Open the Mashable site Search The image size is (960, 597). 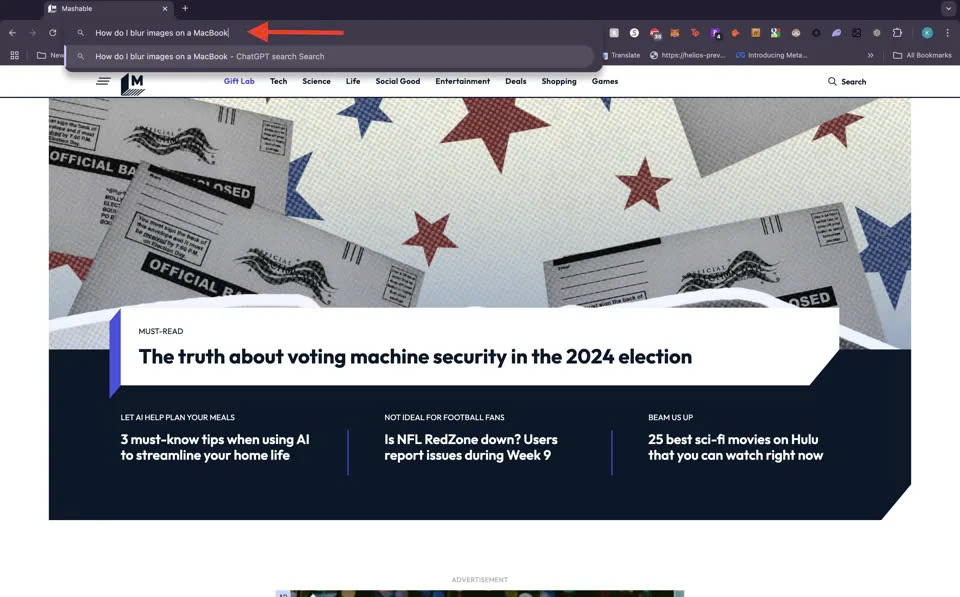click(x=847, y=82)
